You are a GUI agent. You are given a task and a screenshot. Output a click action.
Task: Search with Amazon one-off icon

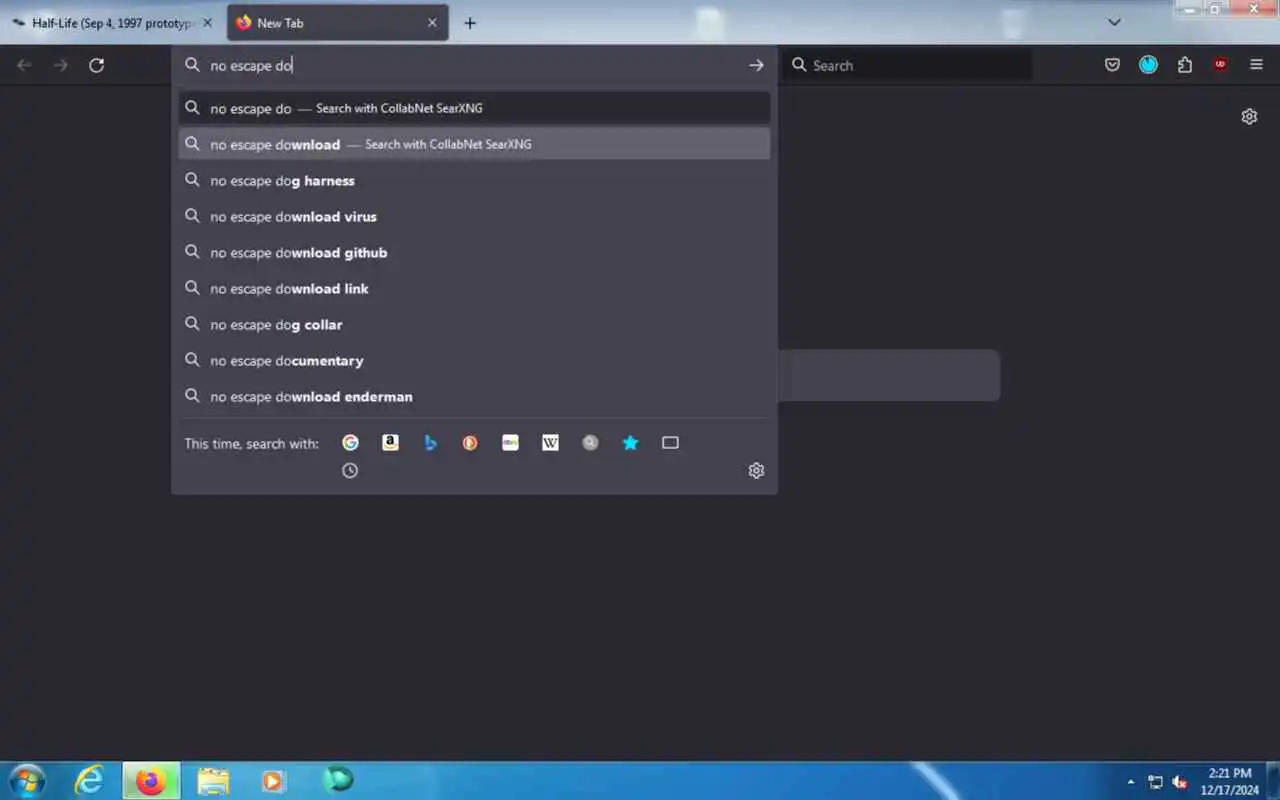click(390, 443)
